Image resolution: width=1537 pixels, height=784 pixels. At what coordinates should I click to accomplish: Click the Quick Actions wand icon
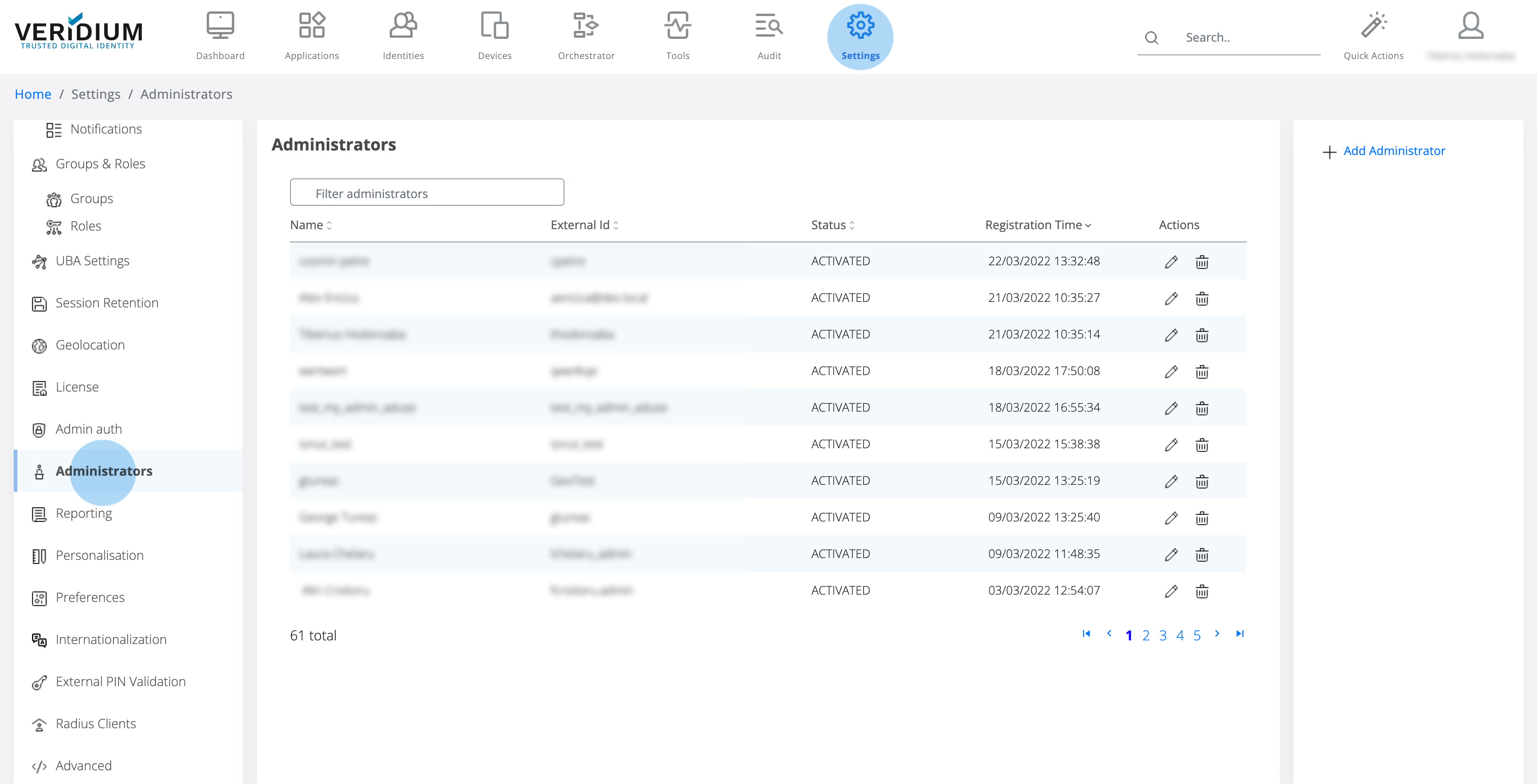tap(1373, 26)
